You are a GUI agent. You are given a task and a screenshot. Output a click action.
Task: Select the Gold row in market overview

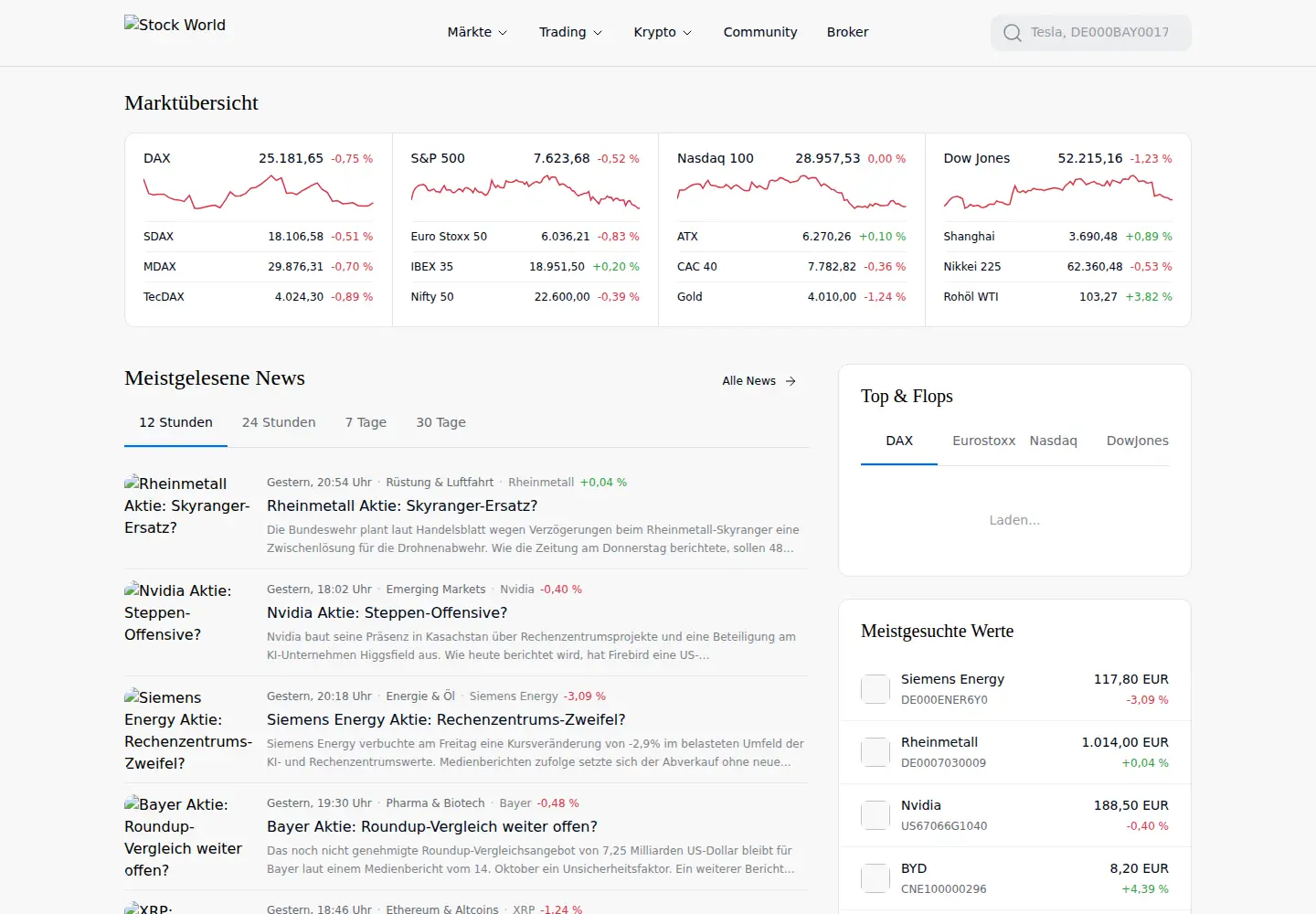[791, 297]
